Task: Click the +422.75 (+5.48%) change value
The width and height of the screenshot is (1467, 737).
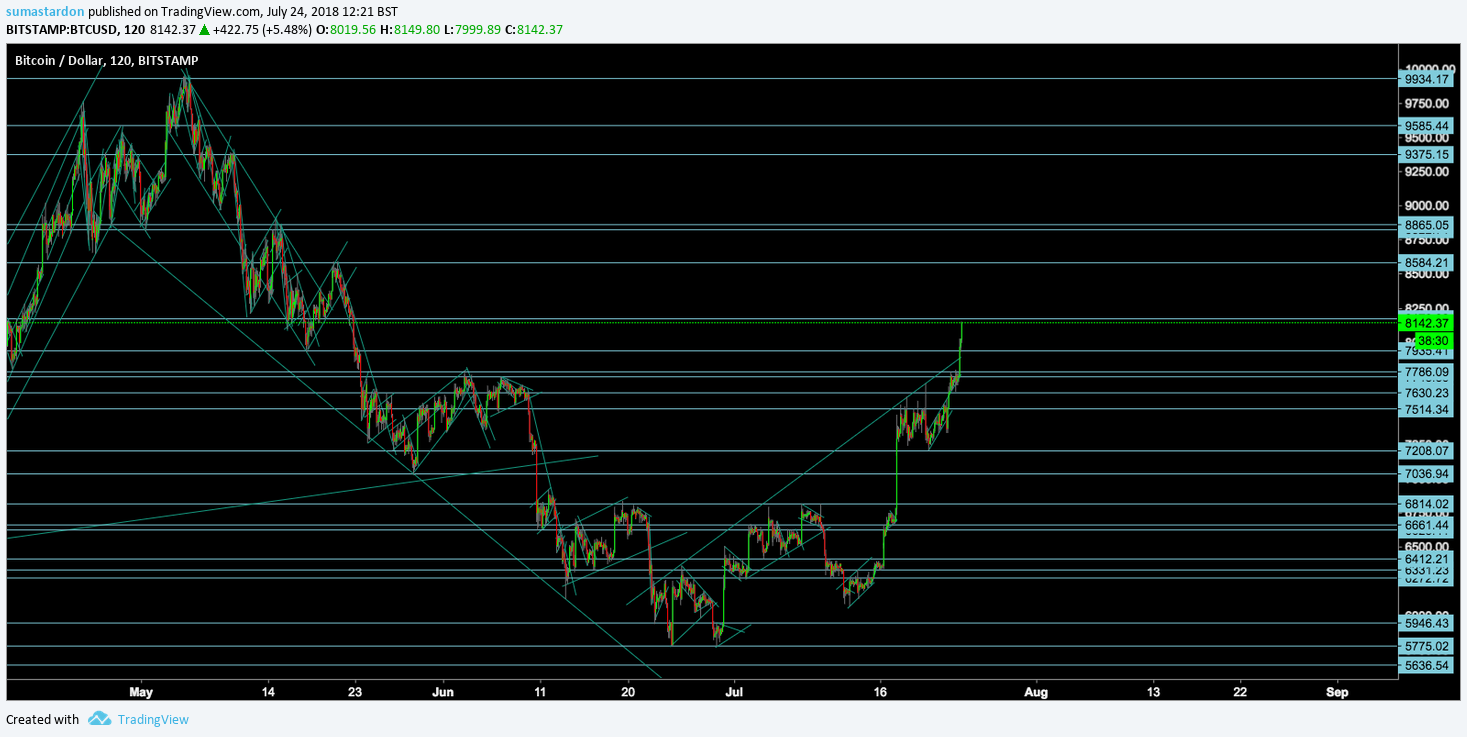Action: [x=262, y=29]
